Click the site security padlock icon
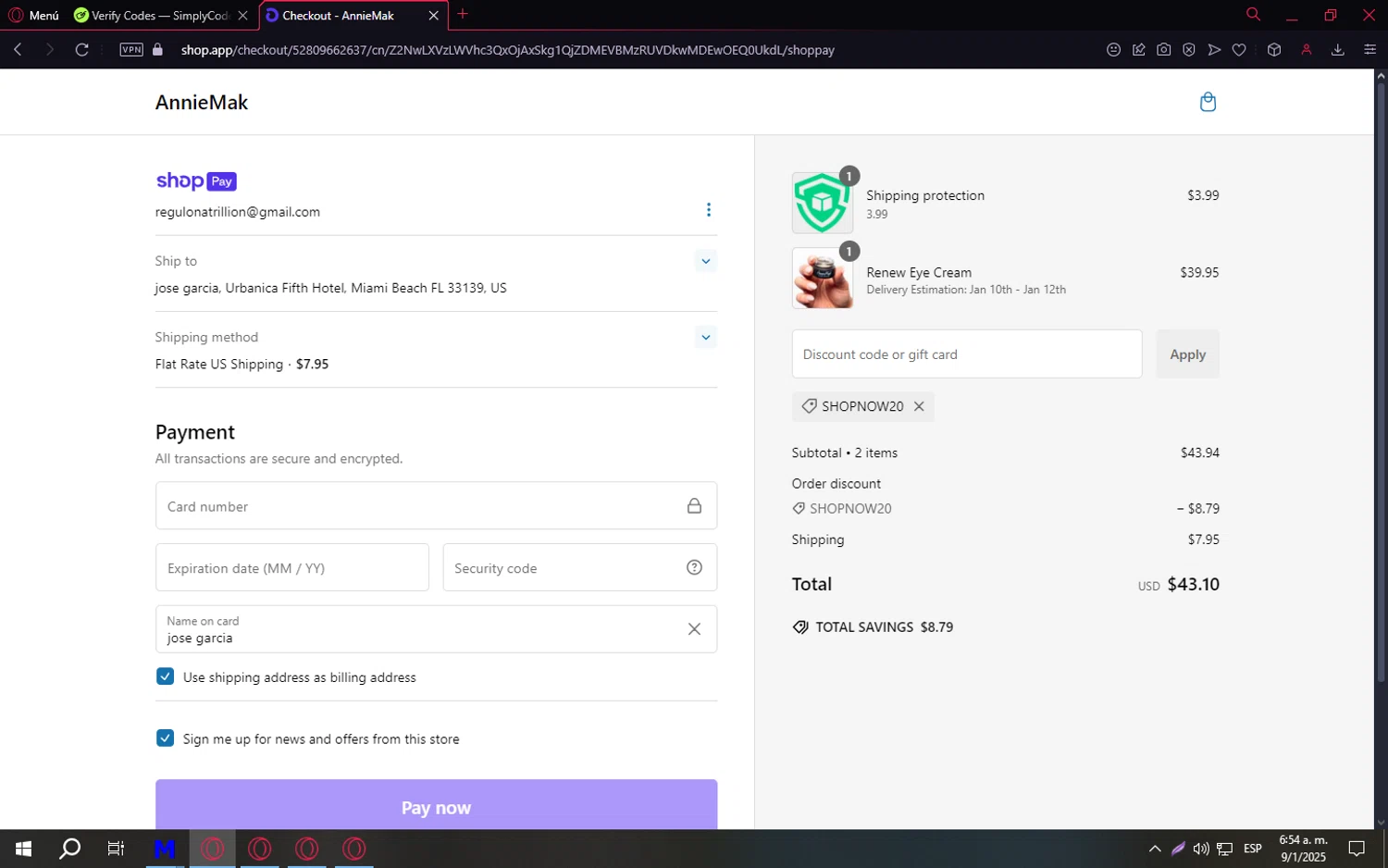 click(x=157, y=50)
